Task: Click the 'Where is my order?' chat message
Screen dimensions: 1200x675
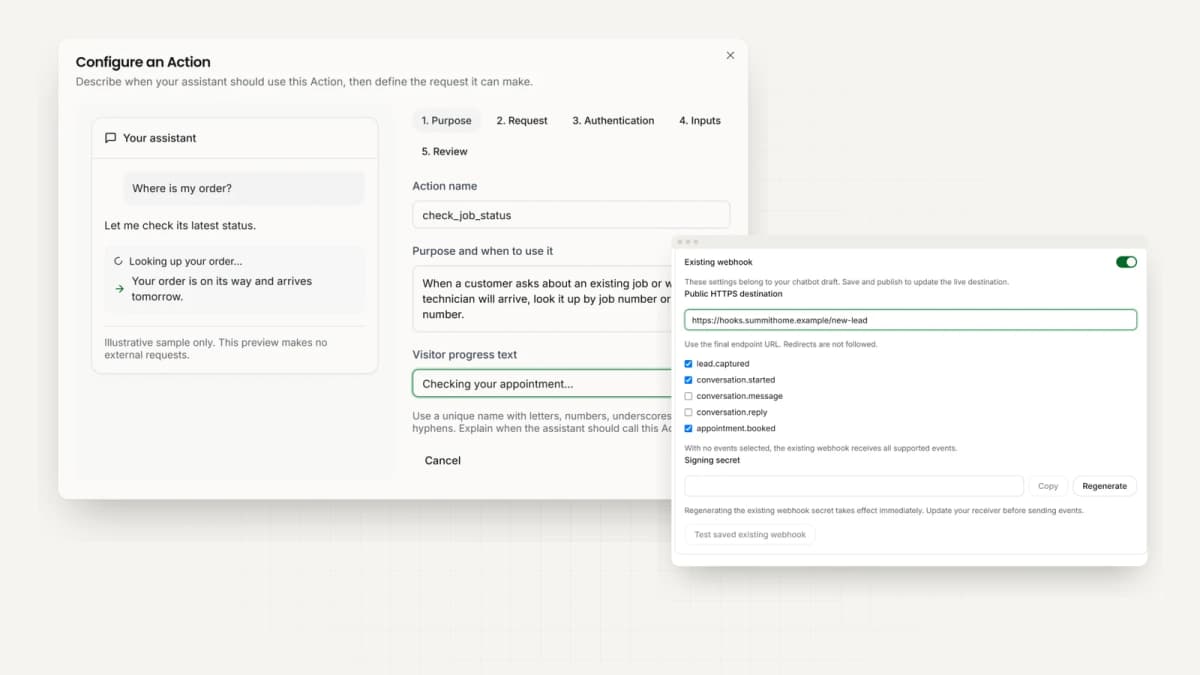Action: [x=244, y=188]
